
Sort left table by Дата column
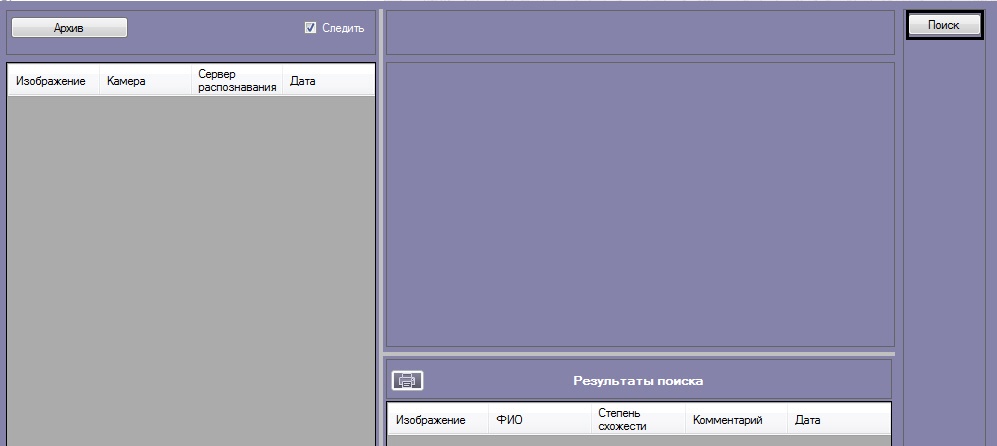click(x=303, y=81)
